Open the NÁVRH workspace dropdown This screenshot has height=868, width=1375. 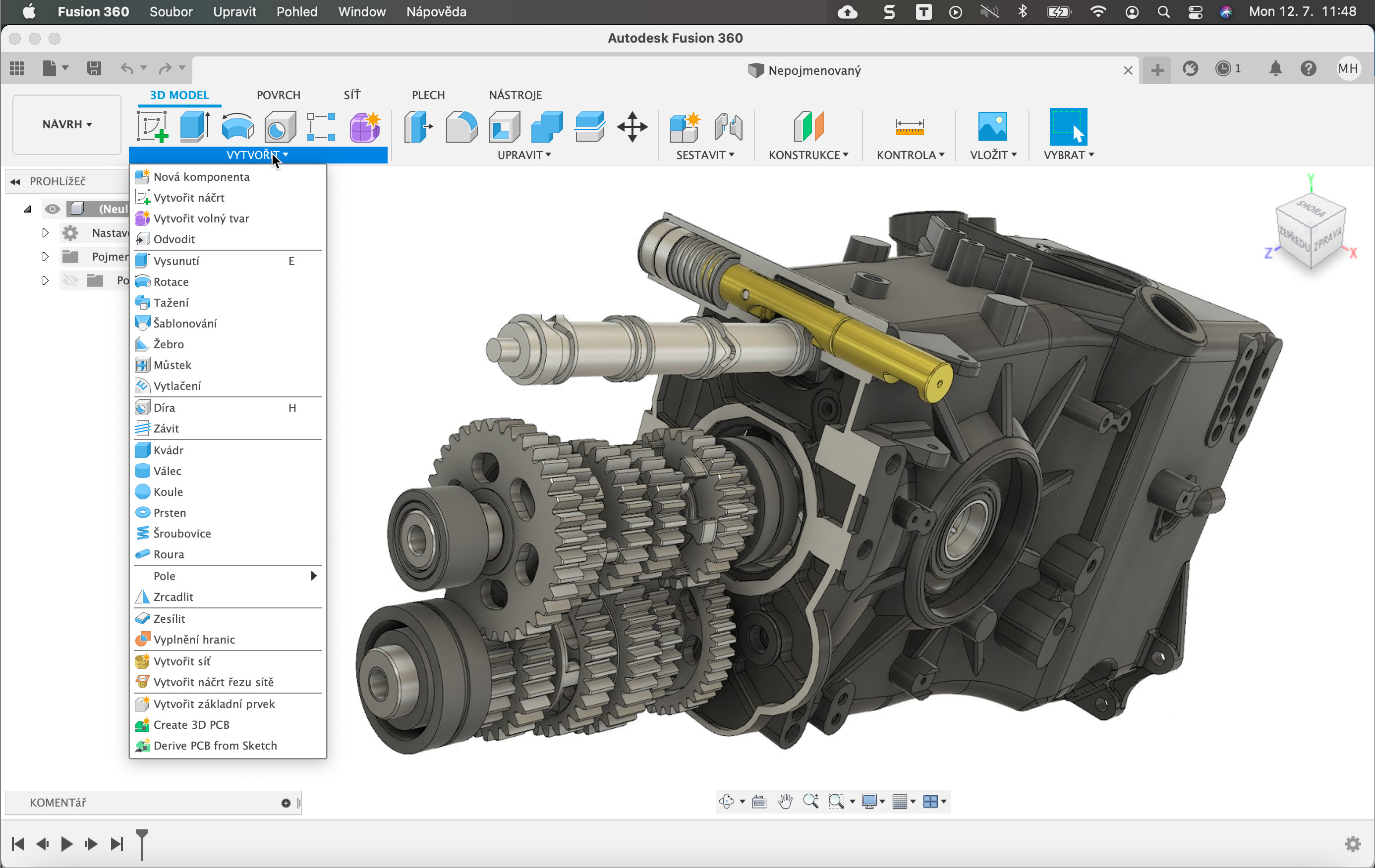click(67, 124)
